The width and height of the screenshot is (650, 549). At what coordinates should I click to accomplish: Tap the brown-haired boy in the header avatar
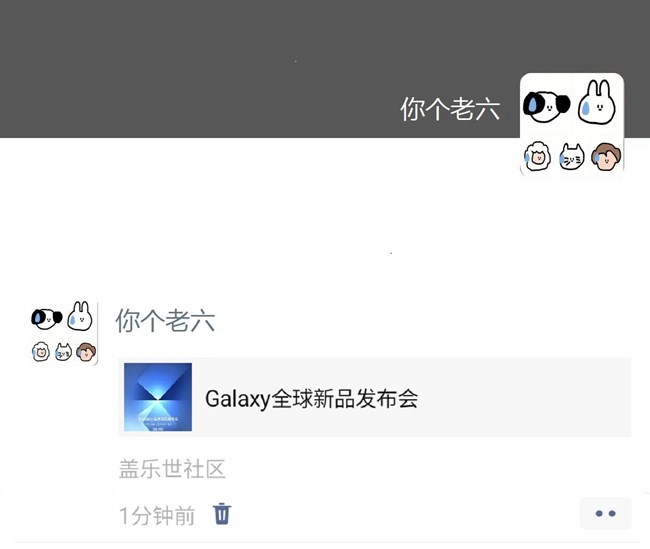606,157
